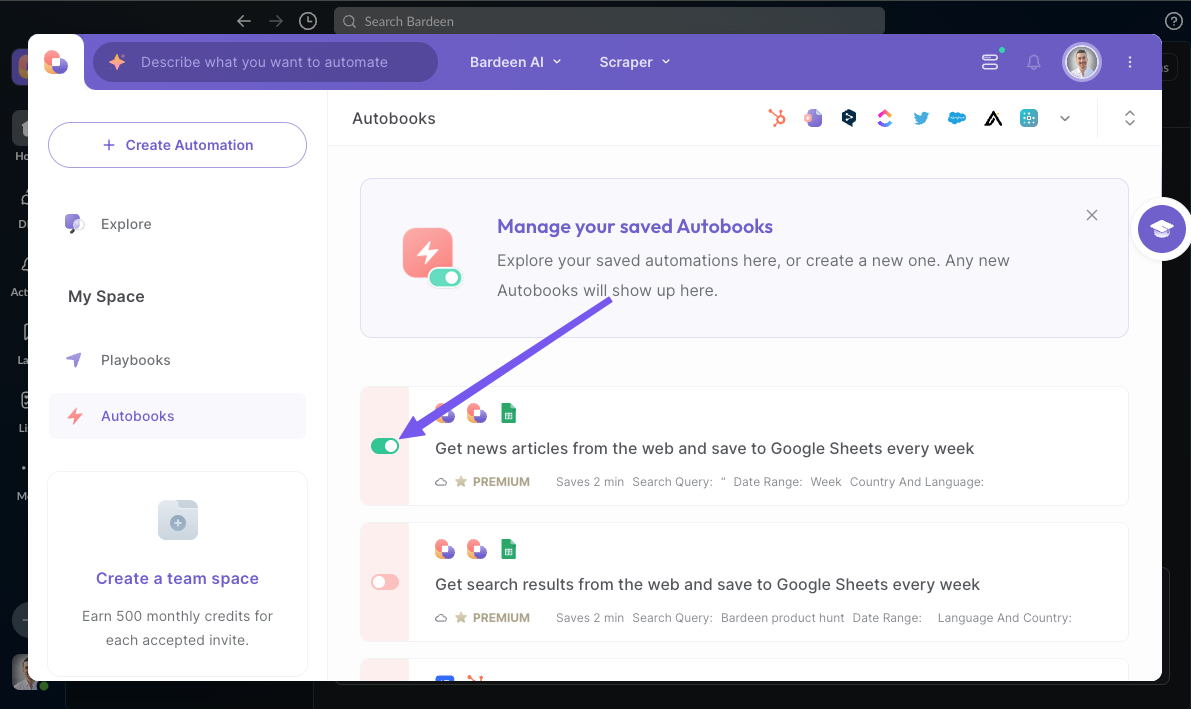The width and height of the screenshot is (1191, 709).
Task: Click the My Space section heading
Action: [x=106, y=296]
